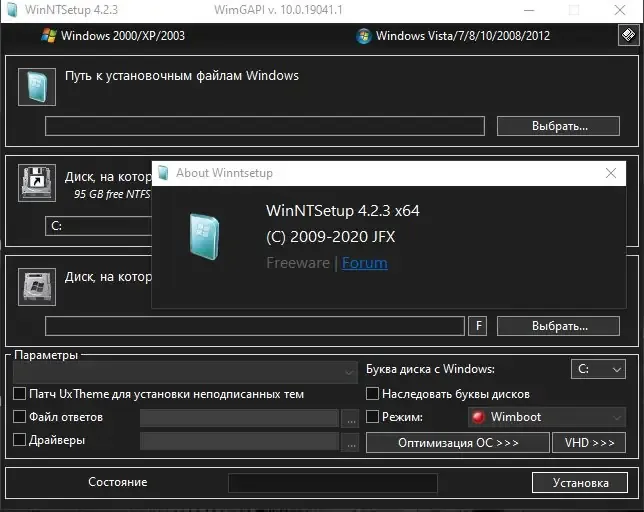Open VHD >>> options

(589, 443)
